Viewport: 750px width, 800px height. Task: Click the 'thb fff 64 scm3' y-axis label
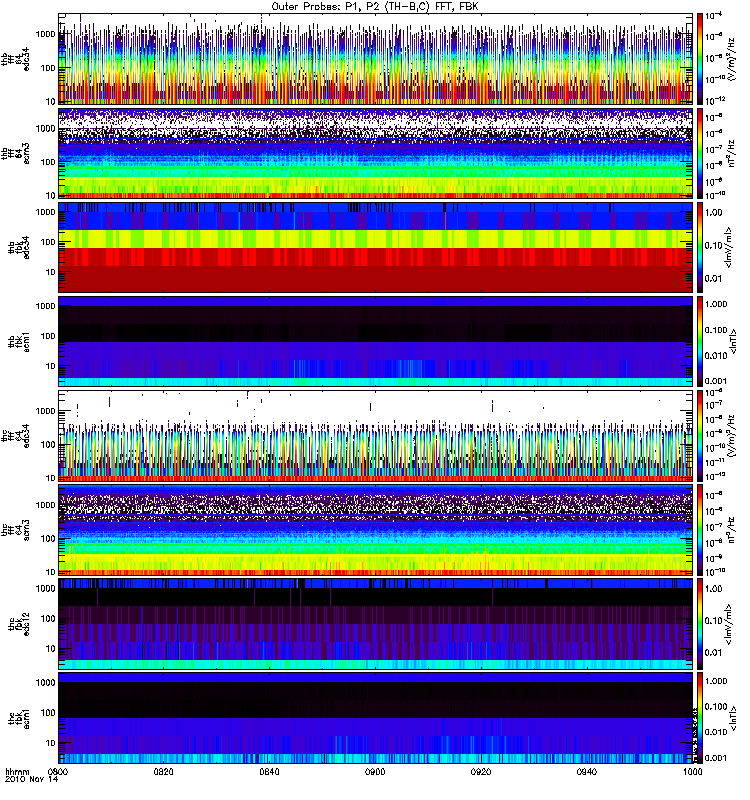pos(15,153)
